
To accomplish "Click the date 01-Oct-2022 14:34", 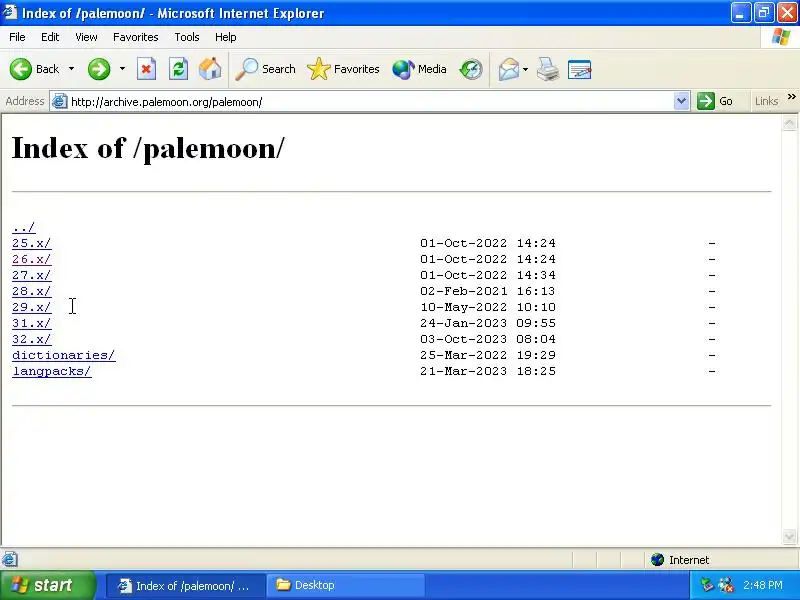I will [488, 276].
